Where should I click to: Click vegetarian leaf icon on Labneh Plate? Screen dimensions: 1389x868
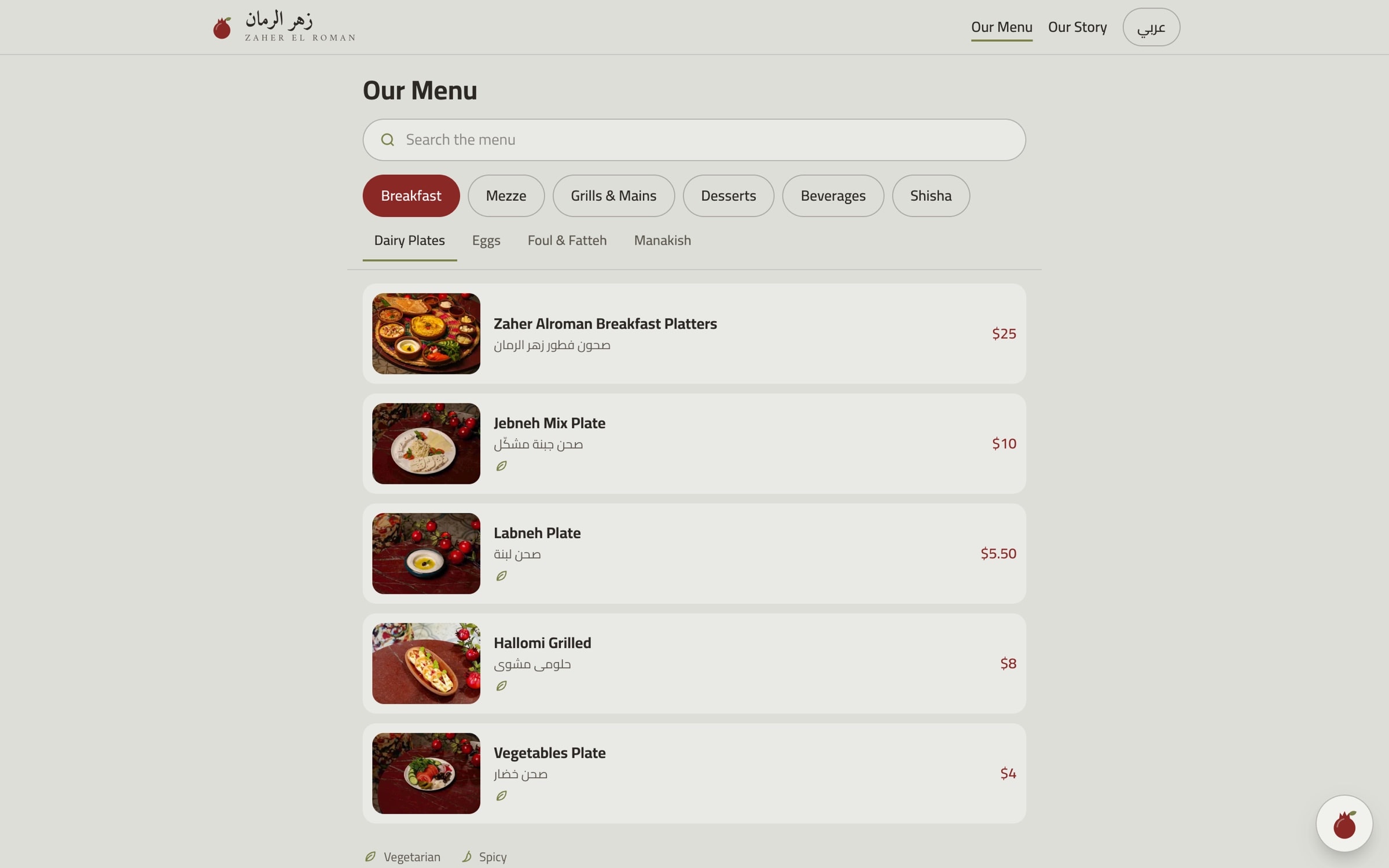click(x=501, y=576)
